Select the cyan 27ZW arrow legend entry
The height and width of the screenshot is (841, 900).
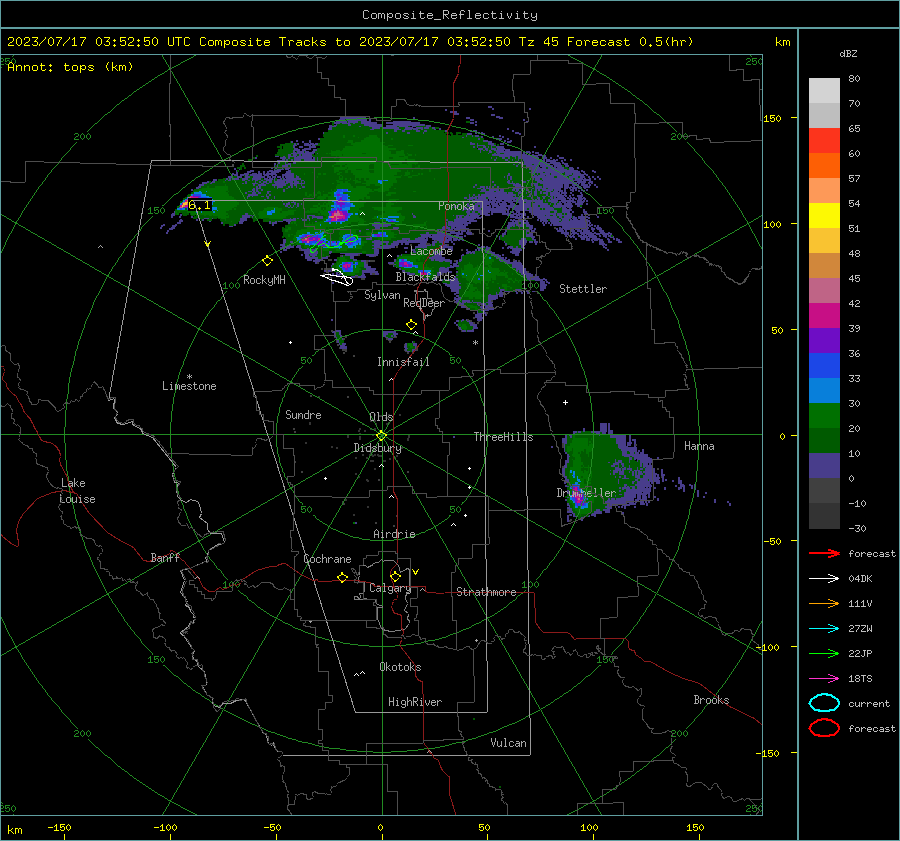[824, 629]
